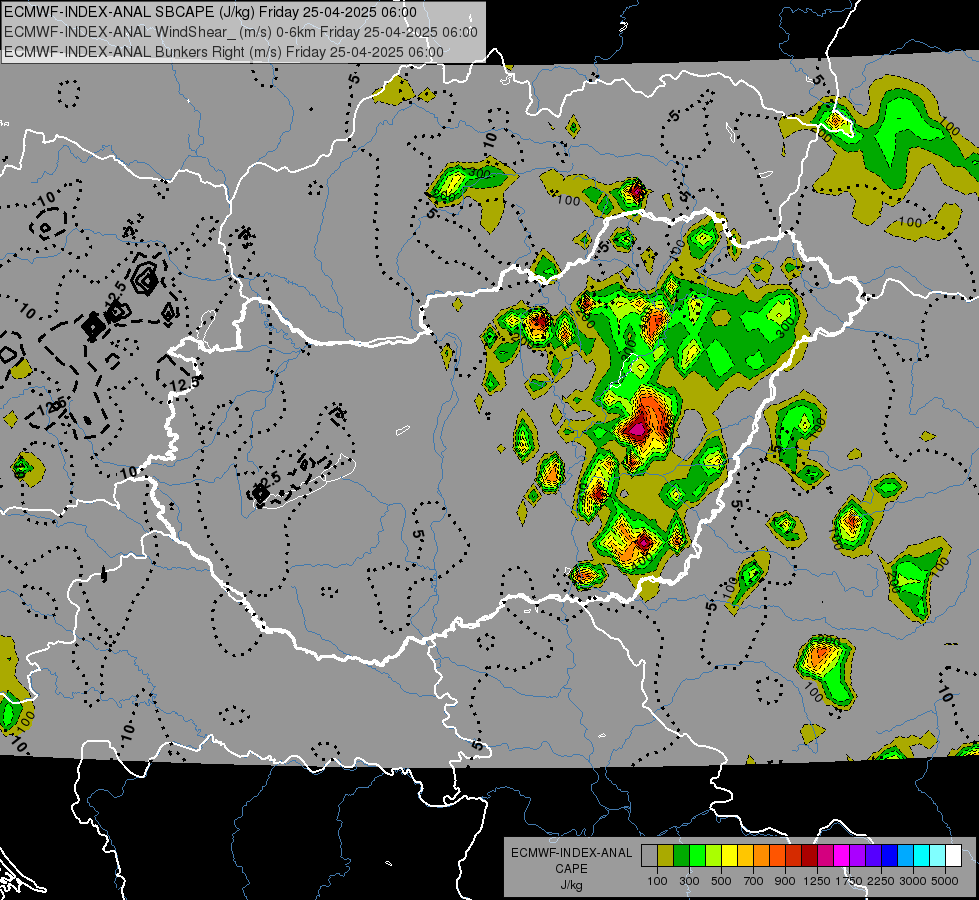This screenshot has height=900, width=979.
Task: Click the 700 value under legend
Action: pos(754,881)
